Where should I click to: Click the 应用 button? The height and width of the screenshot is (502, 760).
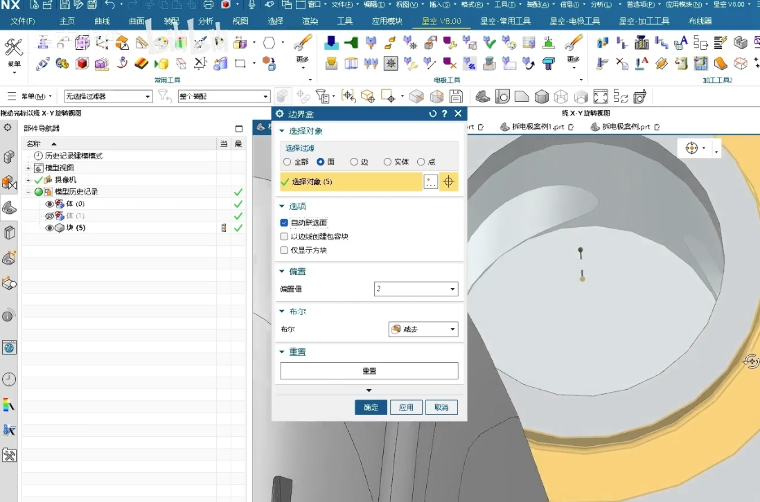tap(405, 407)
